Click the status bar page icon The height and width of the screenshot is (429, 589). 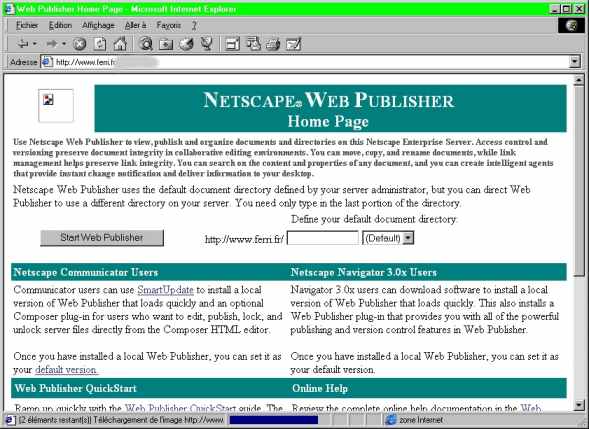pos(10,420)
